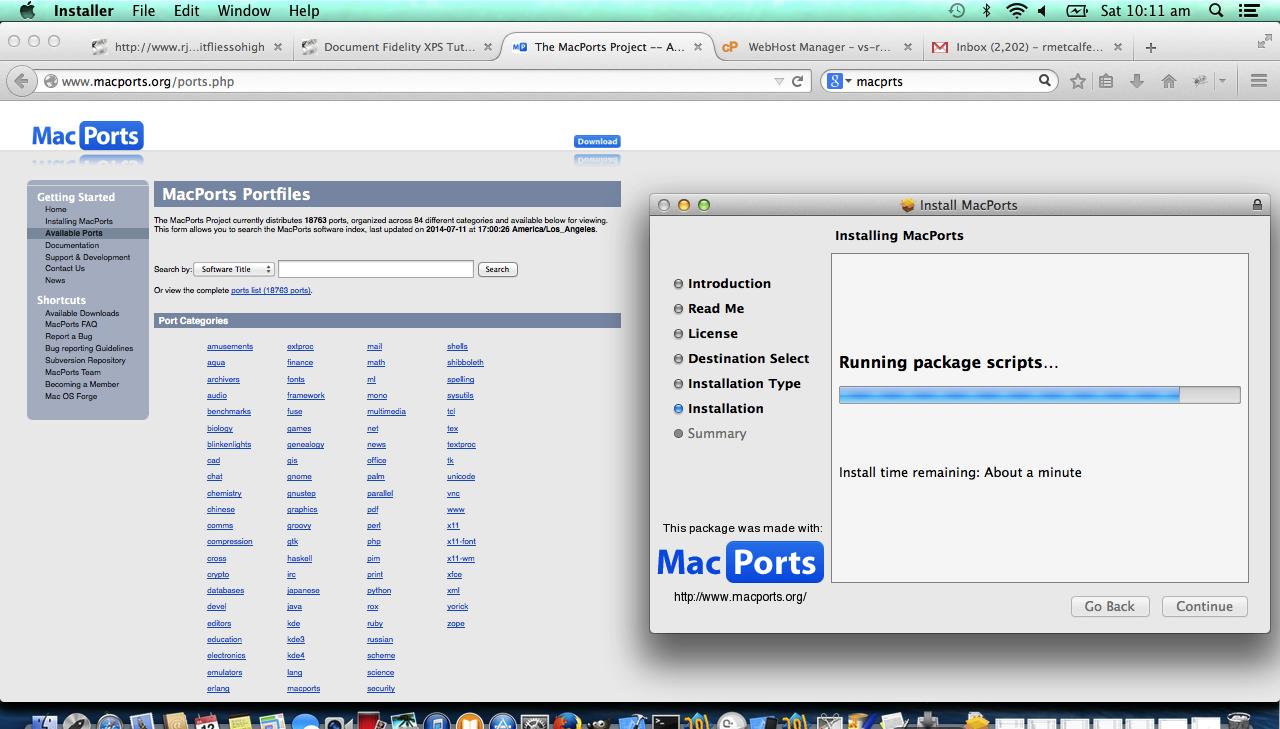Click the lock icon in Install MacPorts window
The width and height of the screenshot is (1280, 729).
1257,205
